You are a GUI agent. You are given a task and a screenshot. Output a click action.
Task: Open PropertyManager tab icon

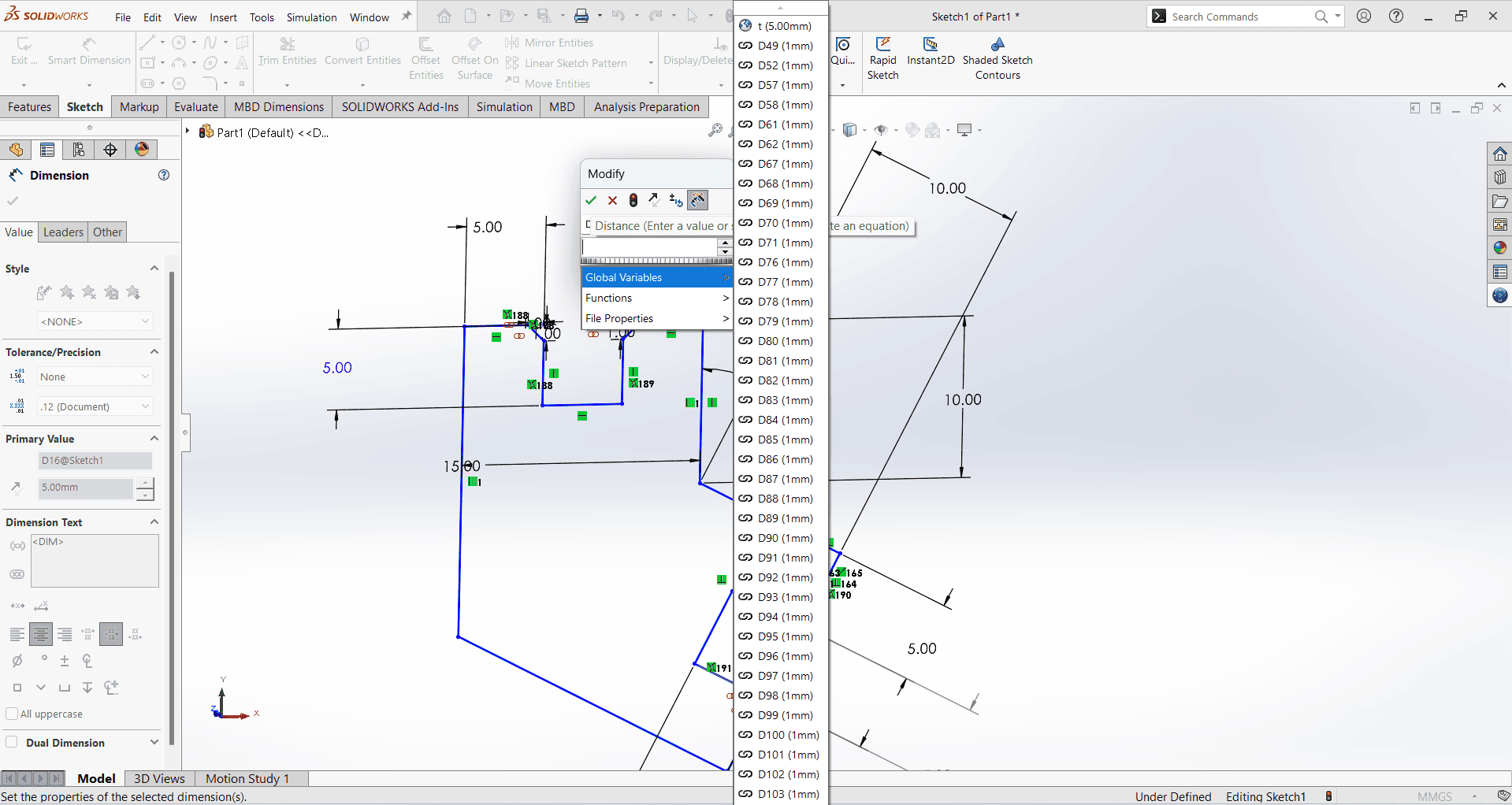point(47,150)
